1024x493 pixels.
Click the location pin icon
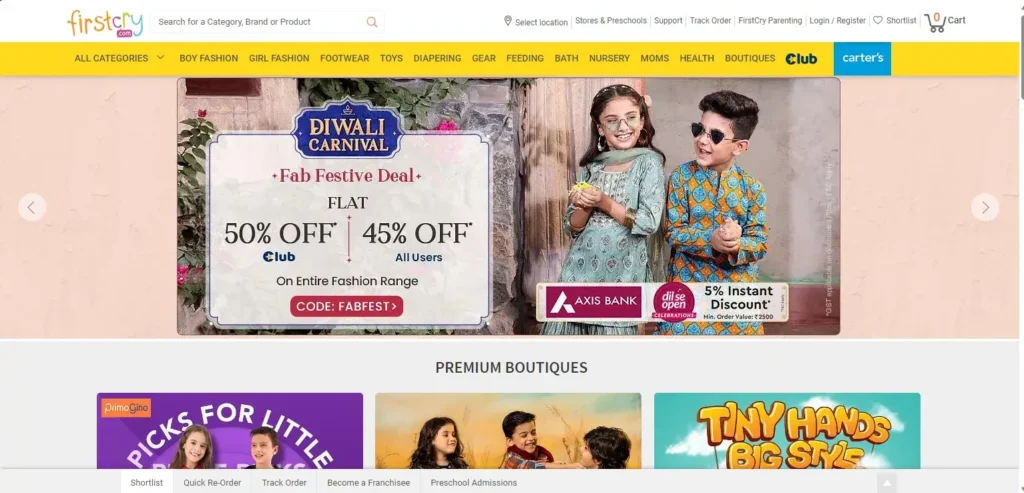pos(507,21)
